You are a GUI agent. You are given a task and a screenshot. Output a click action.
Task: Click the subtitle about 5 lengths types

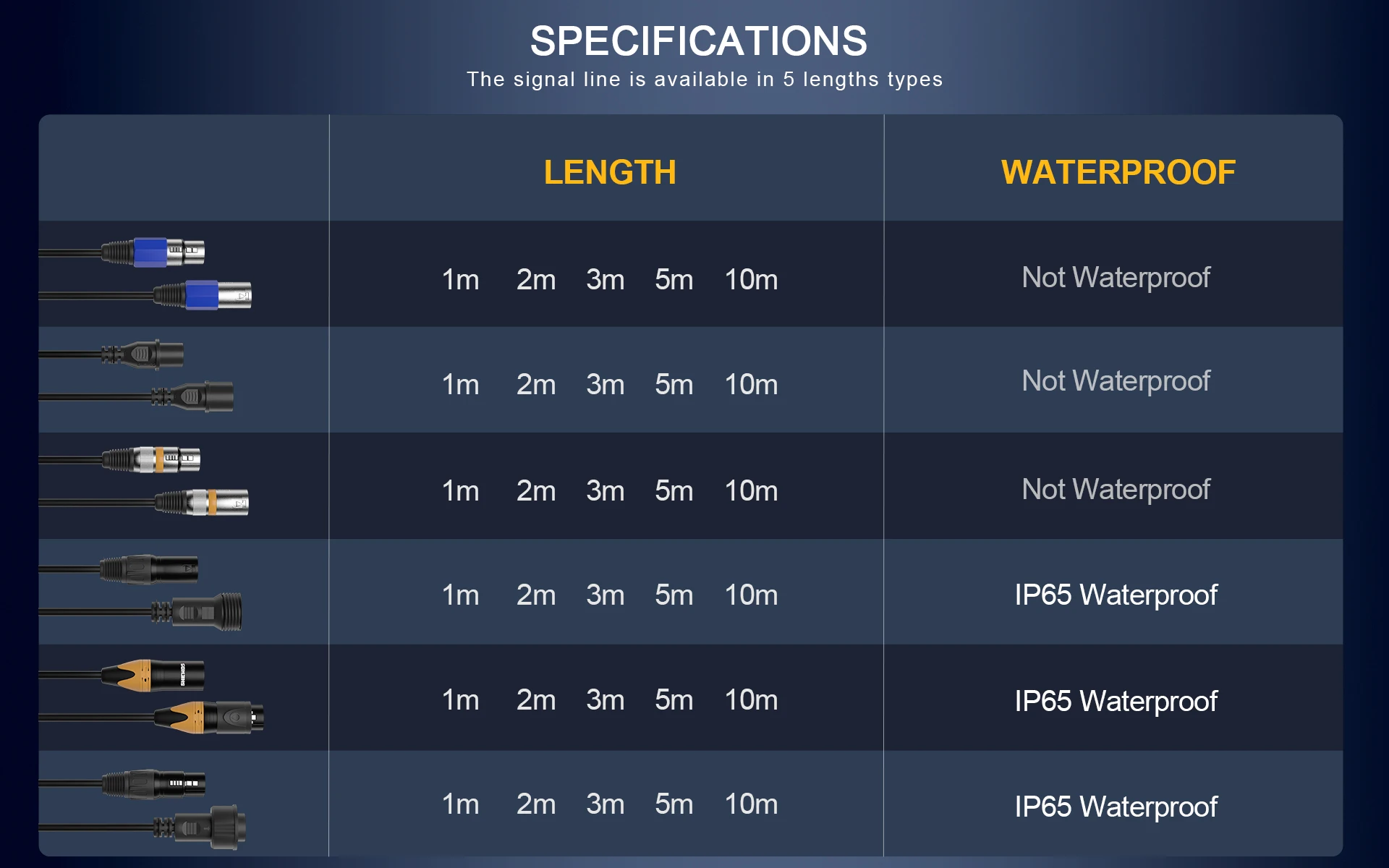click(705, 80)
